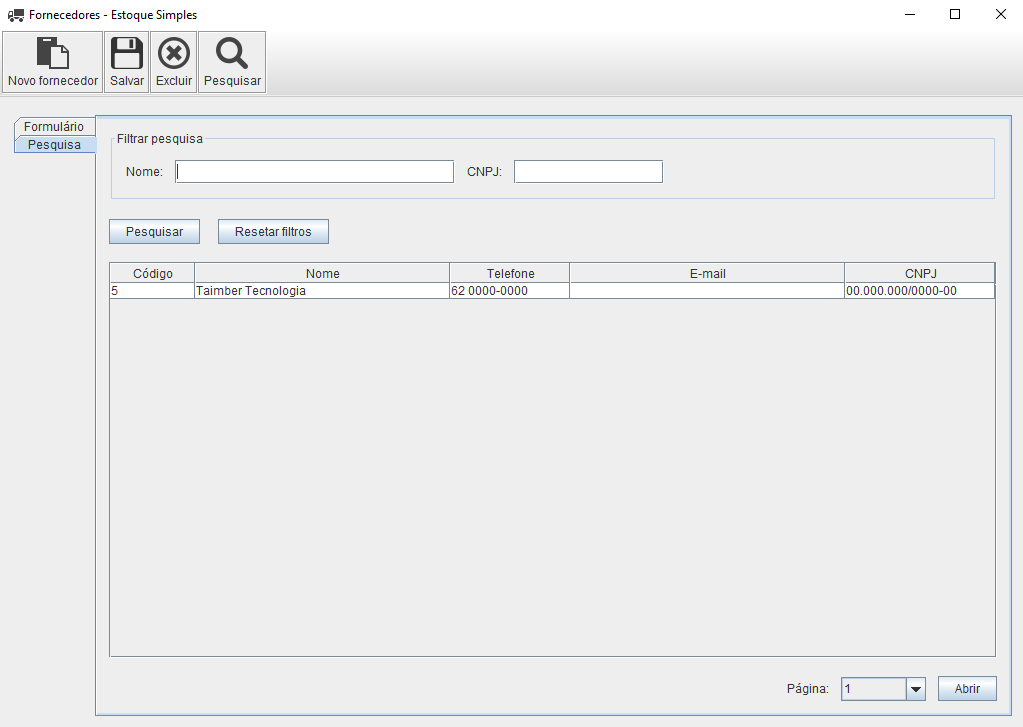This screenshot has width=1023, height=727.
Task: Run search with the Pesquisar button below filters
Action: (154, 232)
